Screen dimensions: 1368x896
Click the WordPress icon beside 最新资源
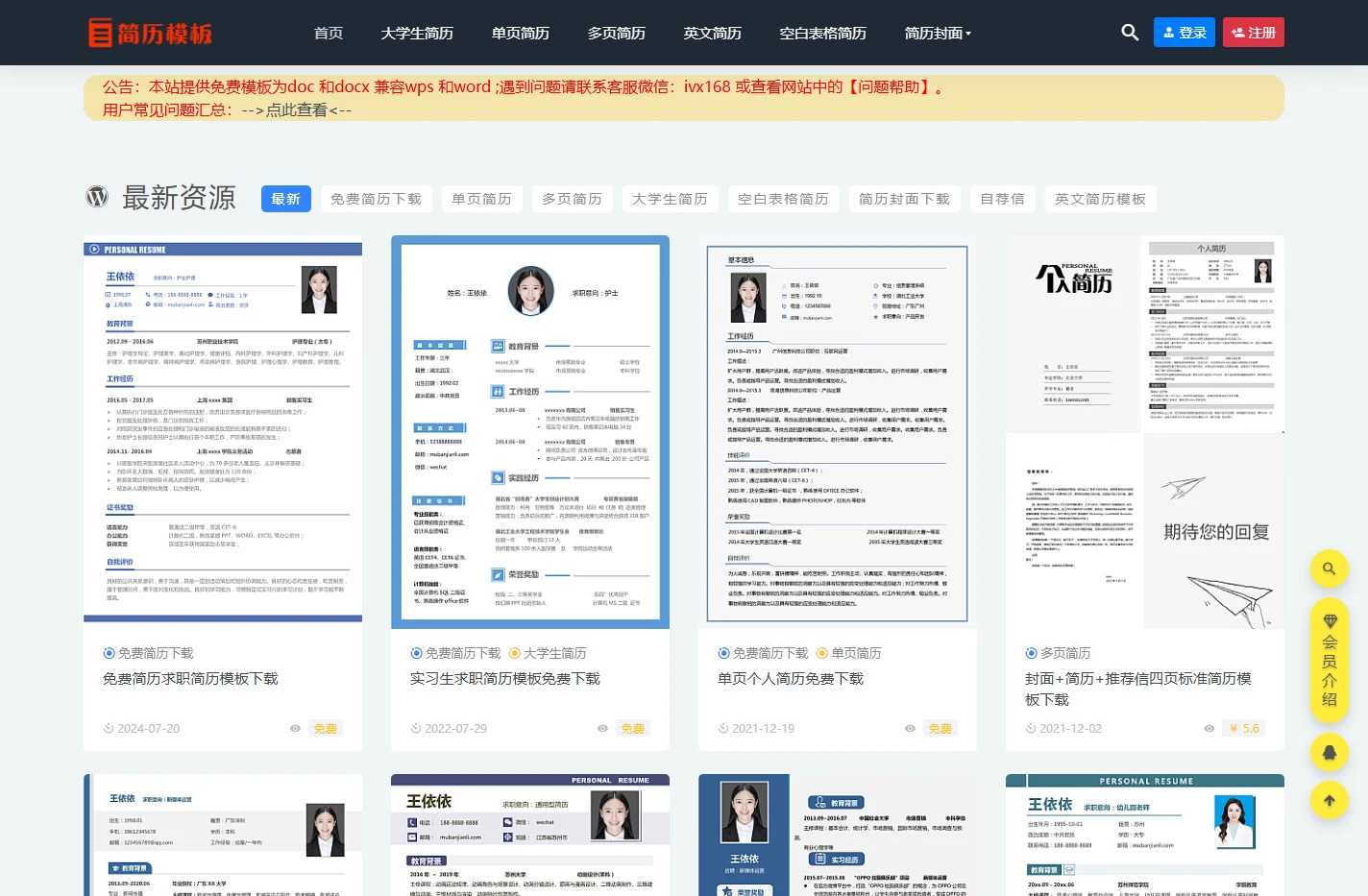[x=97, y=197]
